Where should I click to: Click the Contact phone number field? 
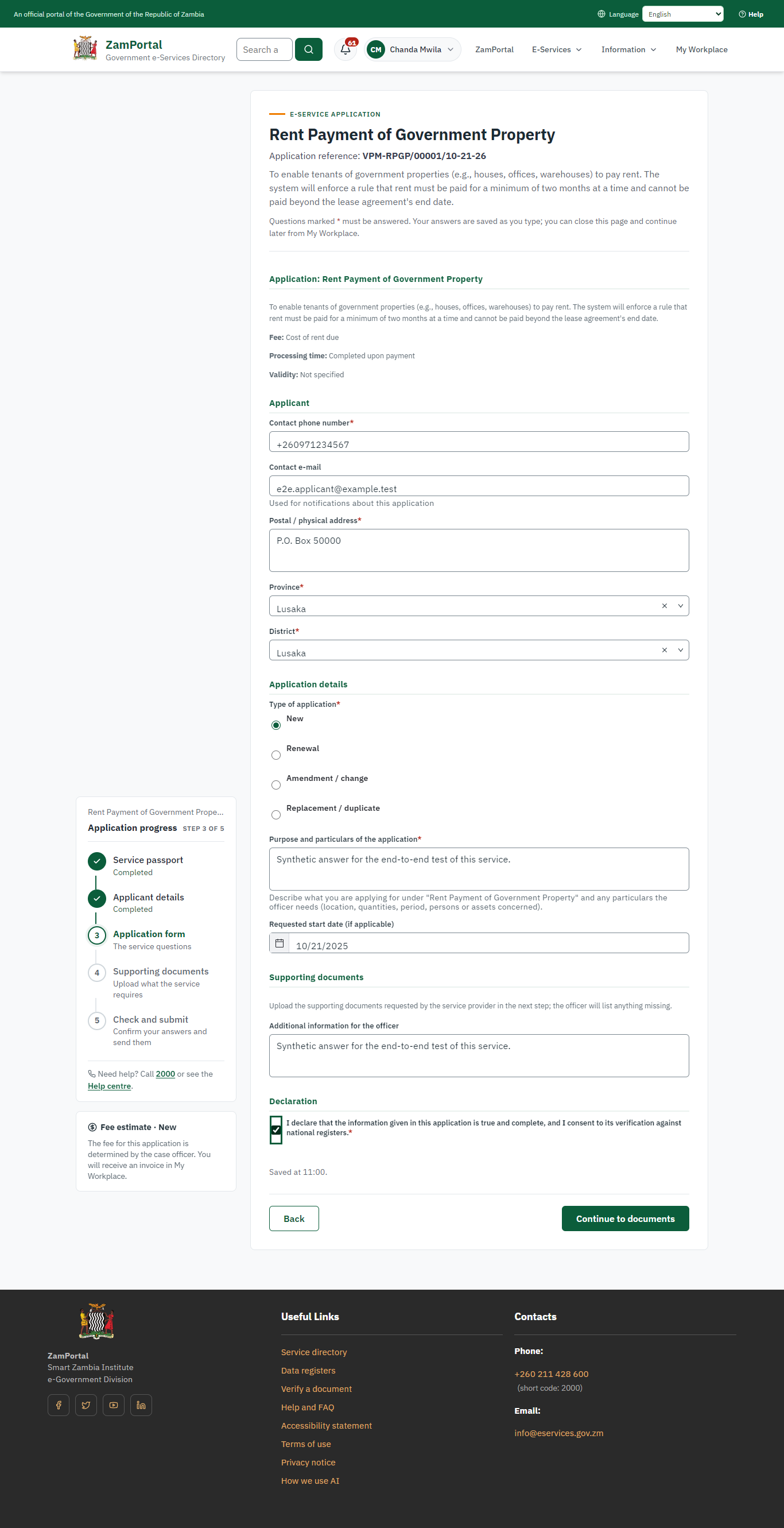(x=479, y=442)
